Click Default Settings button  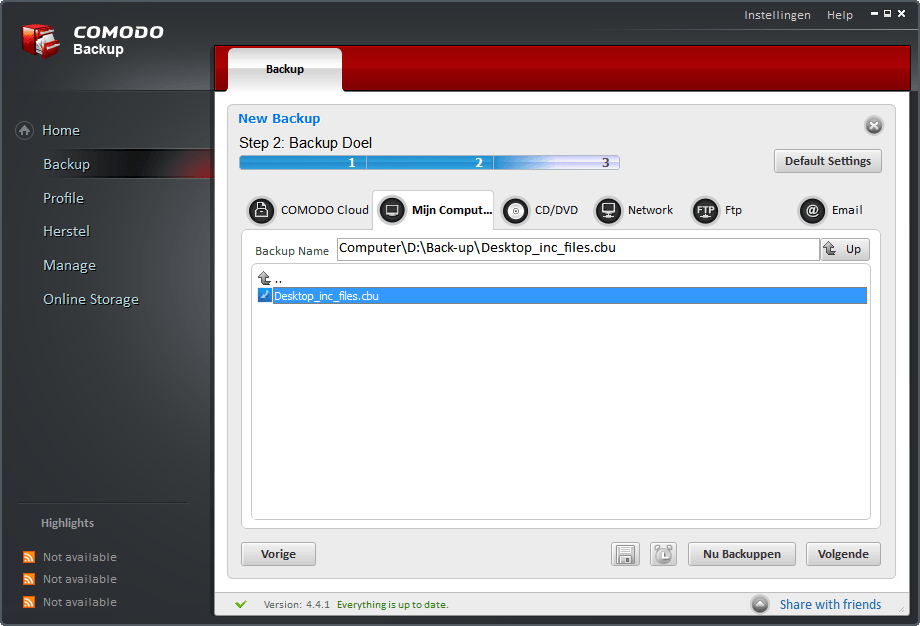tap(828, 161)
